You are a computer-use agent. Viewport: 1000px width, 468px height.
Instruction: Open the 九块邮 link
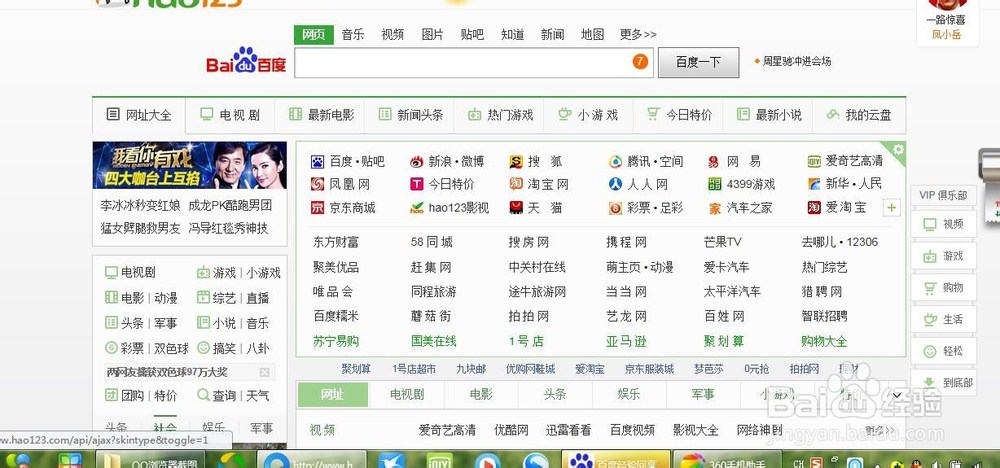click(471, 369)
